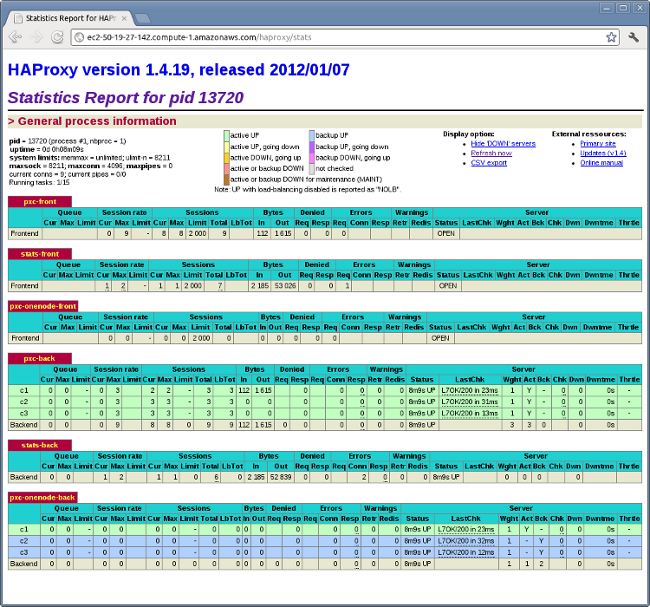
Task: Bookmark this page using the star icon
Action: click(611, 37)
